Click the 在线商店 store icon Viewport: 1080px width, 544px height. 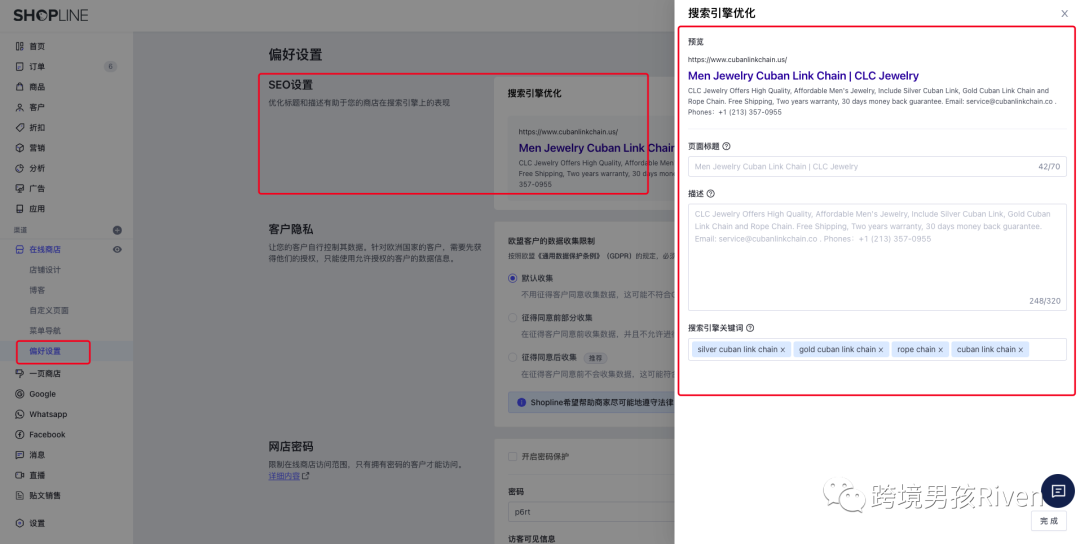coord(20,249)
